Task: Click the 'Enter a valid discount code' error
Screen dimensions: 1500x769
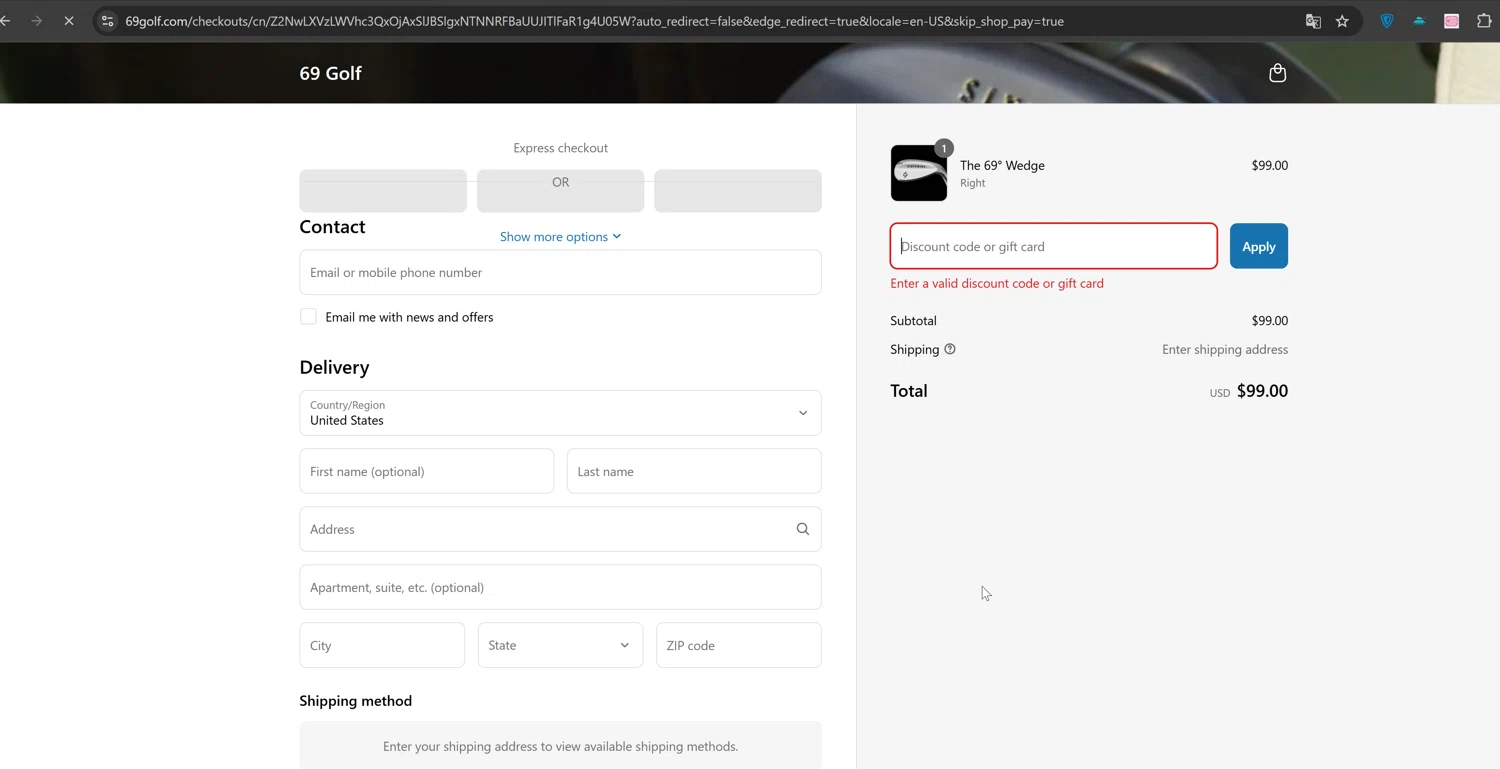Action: point(997,283)
